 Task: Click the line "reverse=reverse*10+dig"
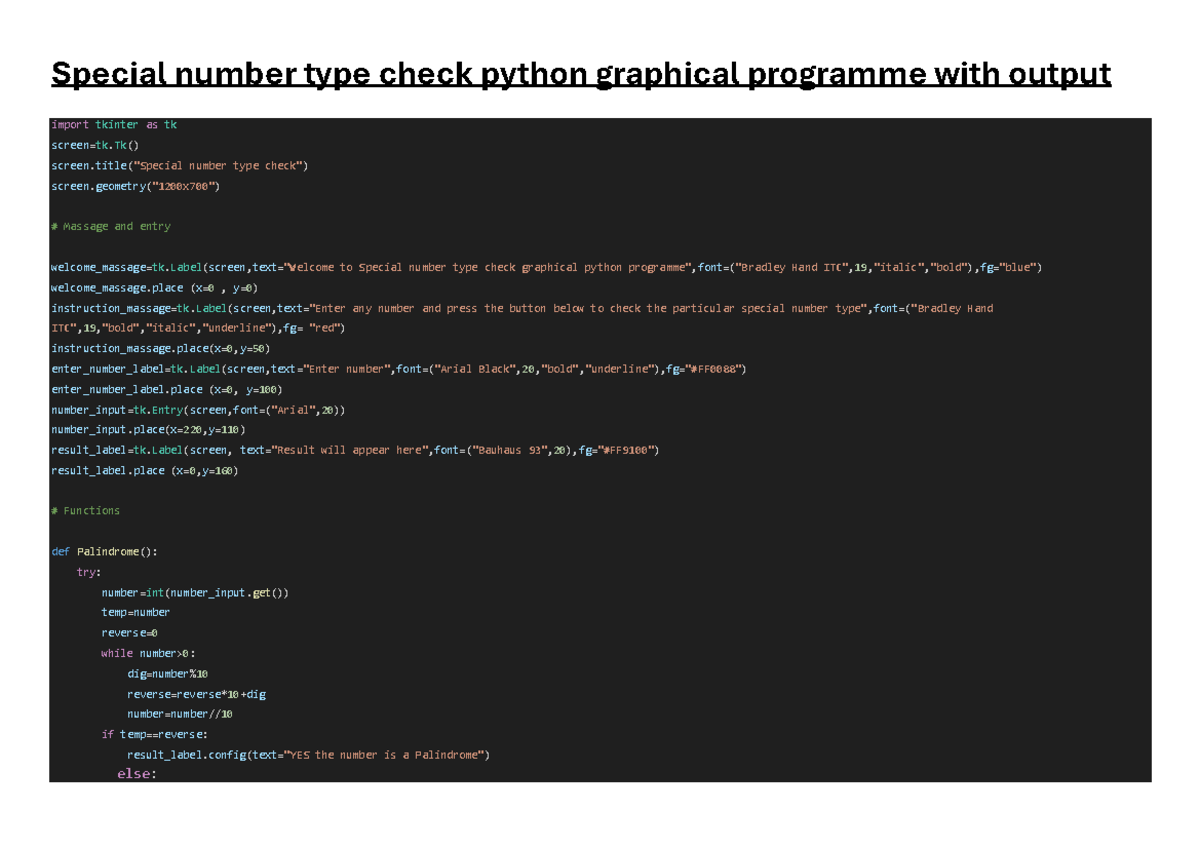click(197, 694)
